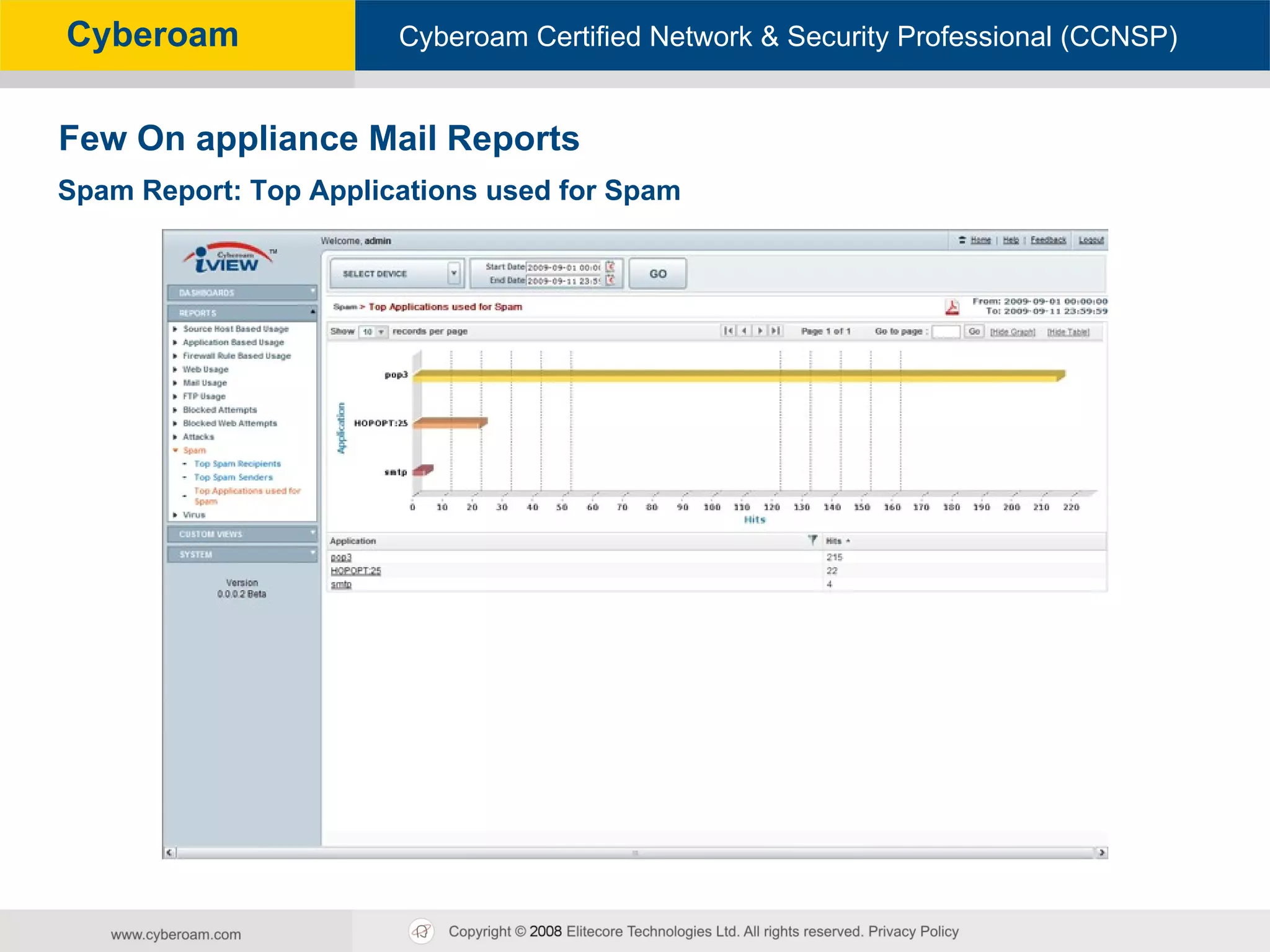Click the HOPOPT:25 application link in table
This screenshot has height=952, width=1270.
pos(356,571)
